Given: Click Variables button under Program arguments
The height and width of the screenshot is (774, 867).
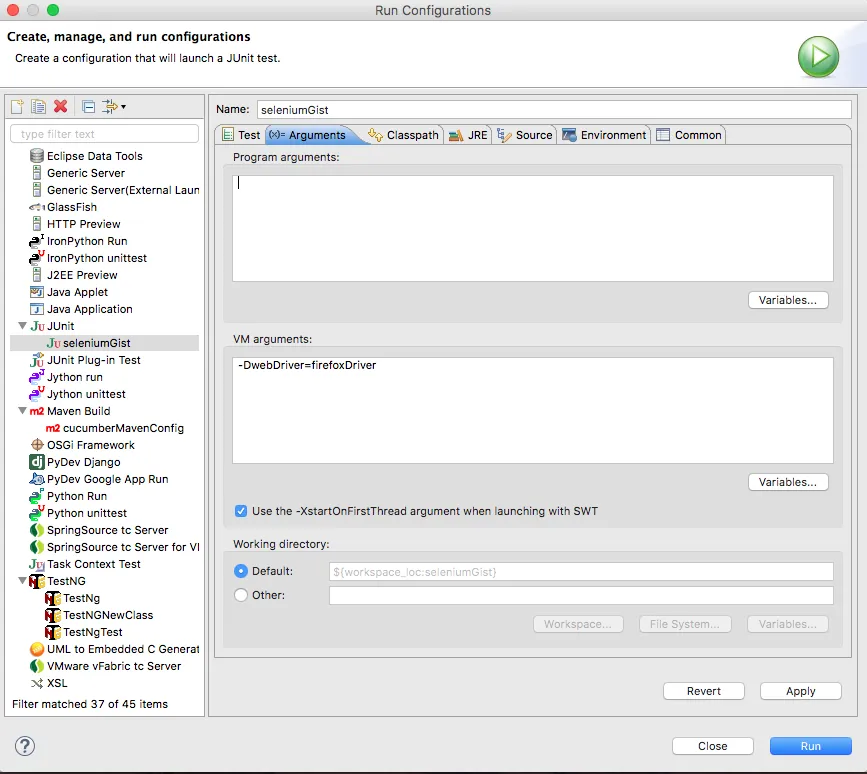Looking at the screenshot, I should point(788,300).
